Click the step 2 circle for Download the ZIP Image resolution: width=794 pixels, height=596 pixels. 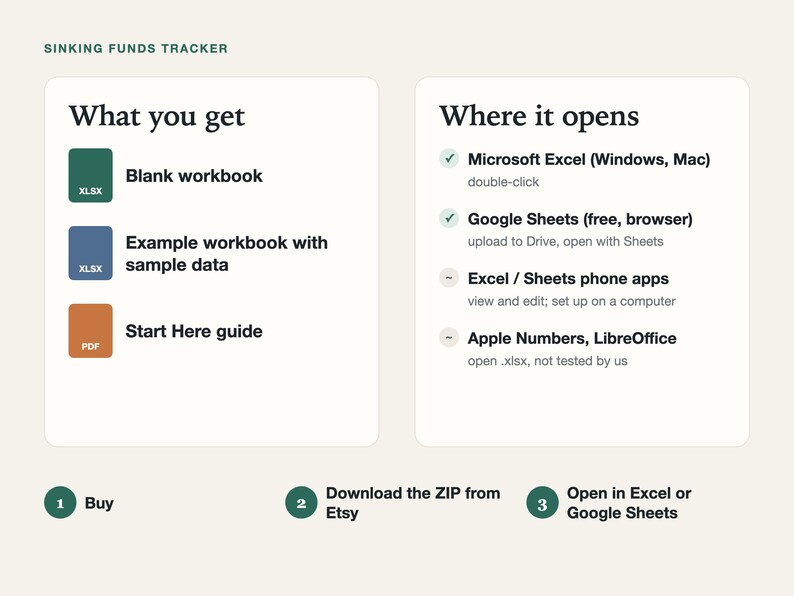click(301, 503)
